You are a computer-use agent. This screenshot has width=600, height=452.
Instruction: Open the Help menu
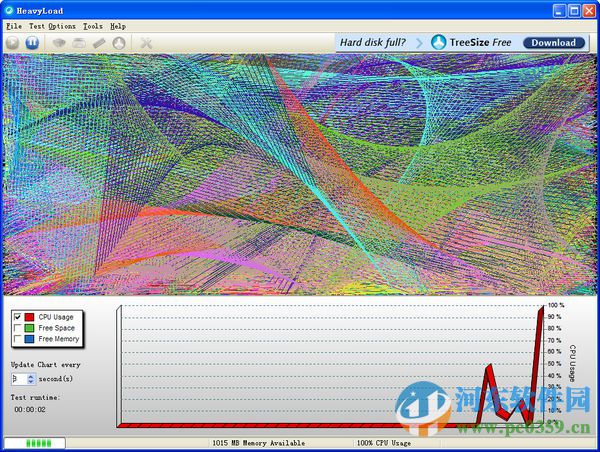click(118, 26)
